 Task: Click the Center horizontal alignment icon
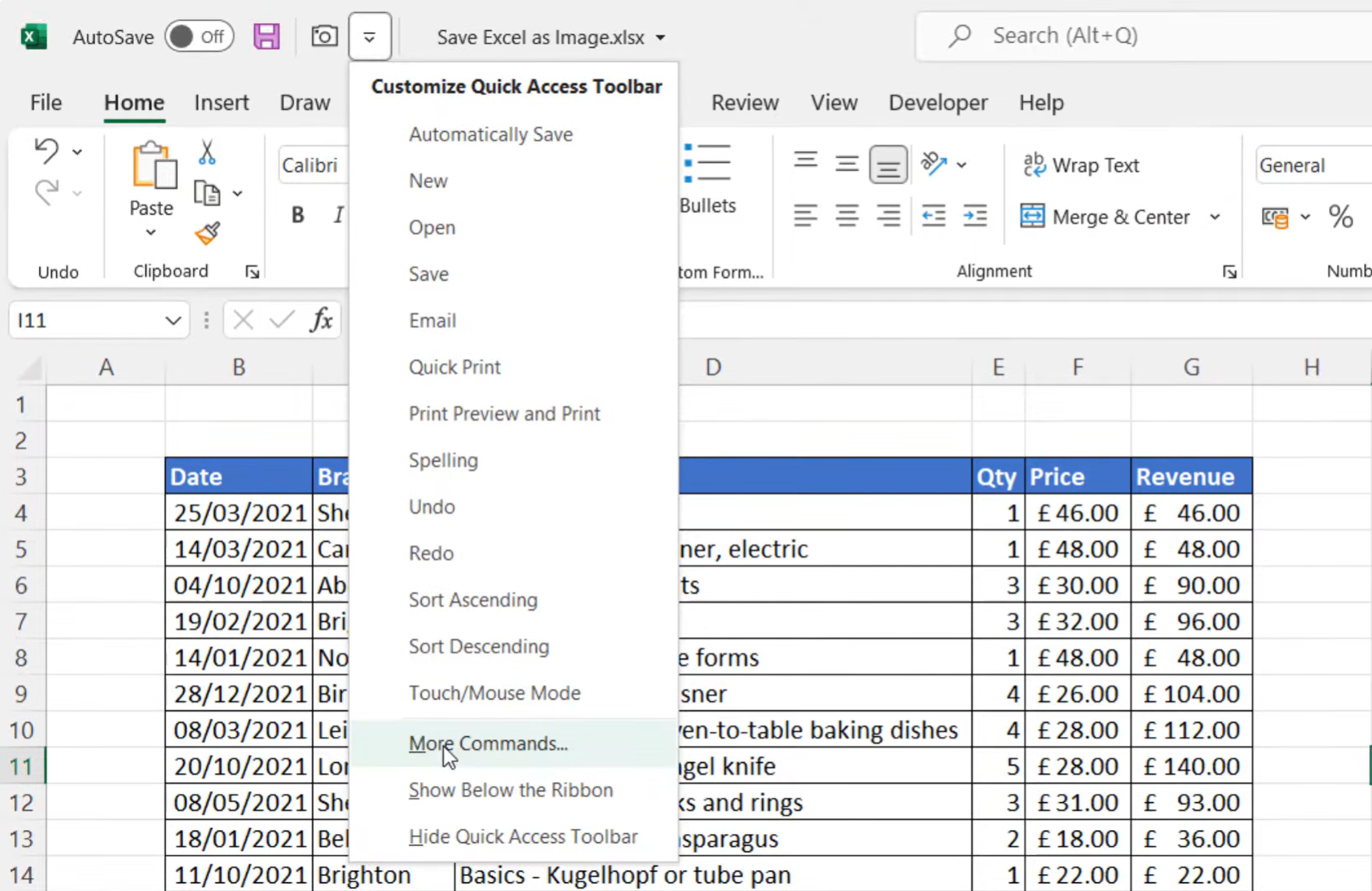846,216
